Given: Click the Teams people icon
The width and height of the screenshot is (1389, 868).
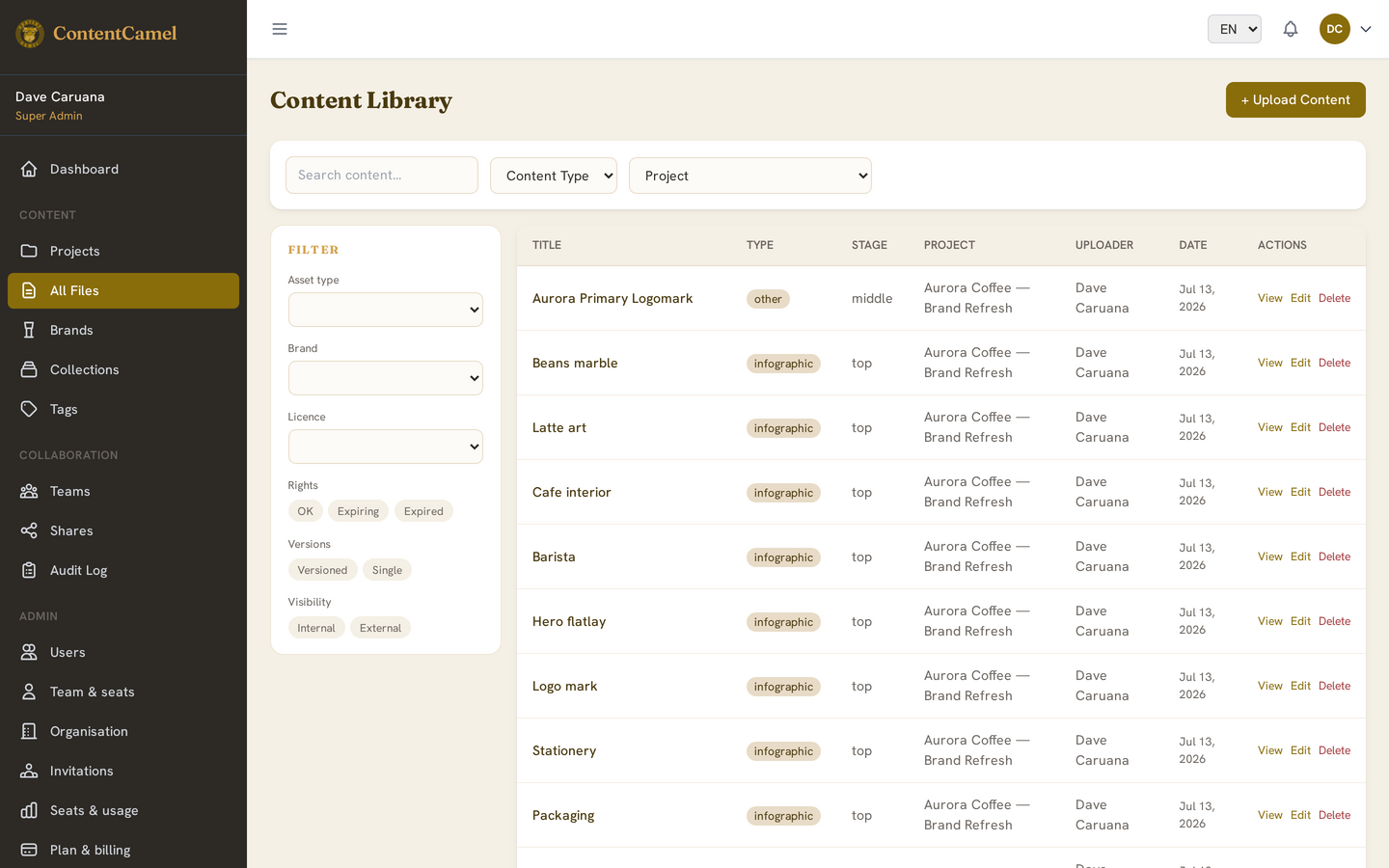Looking at the screenshot, I should 29,491.
